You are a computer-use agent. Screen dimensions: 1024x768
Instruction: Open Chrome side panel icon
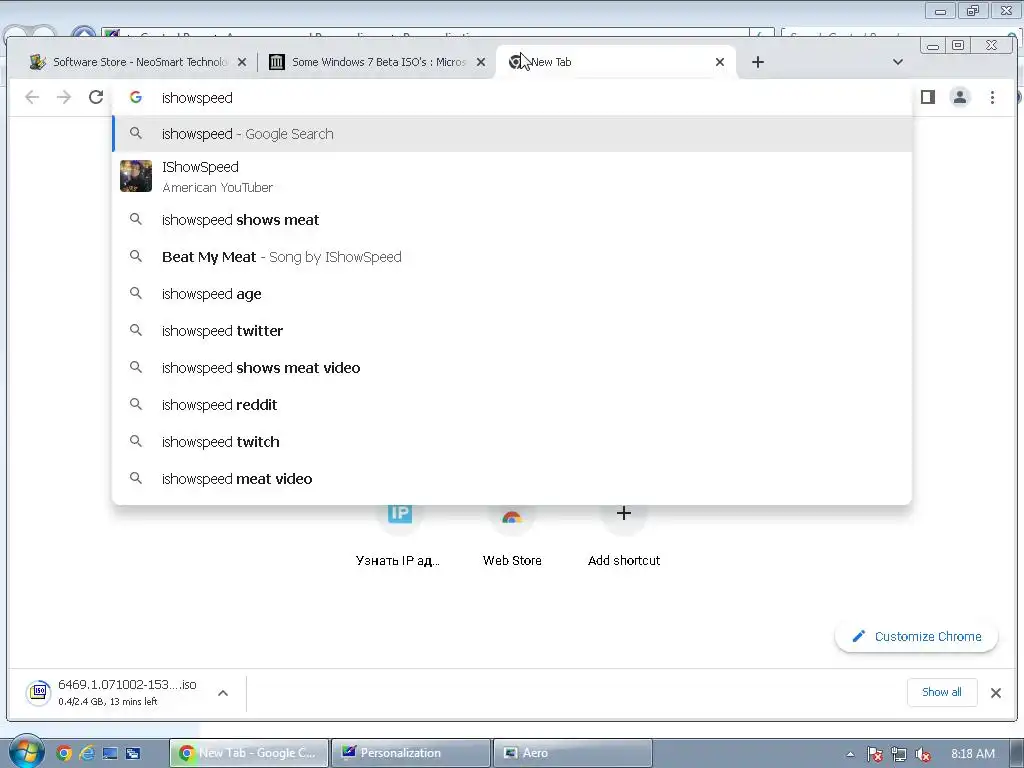click(927, 97)
